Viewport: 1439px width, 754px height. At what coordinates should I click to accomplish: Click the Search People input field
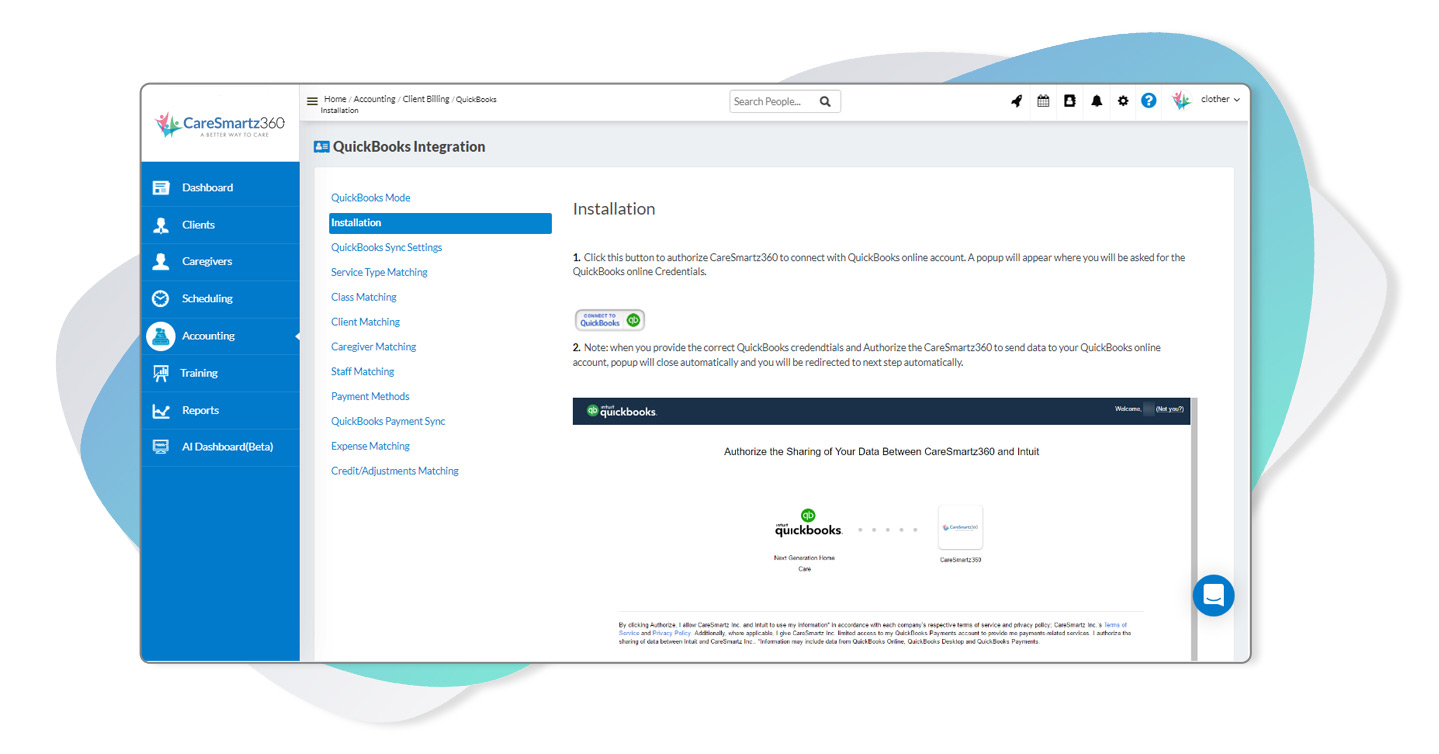772,101
